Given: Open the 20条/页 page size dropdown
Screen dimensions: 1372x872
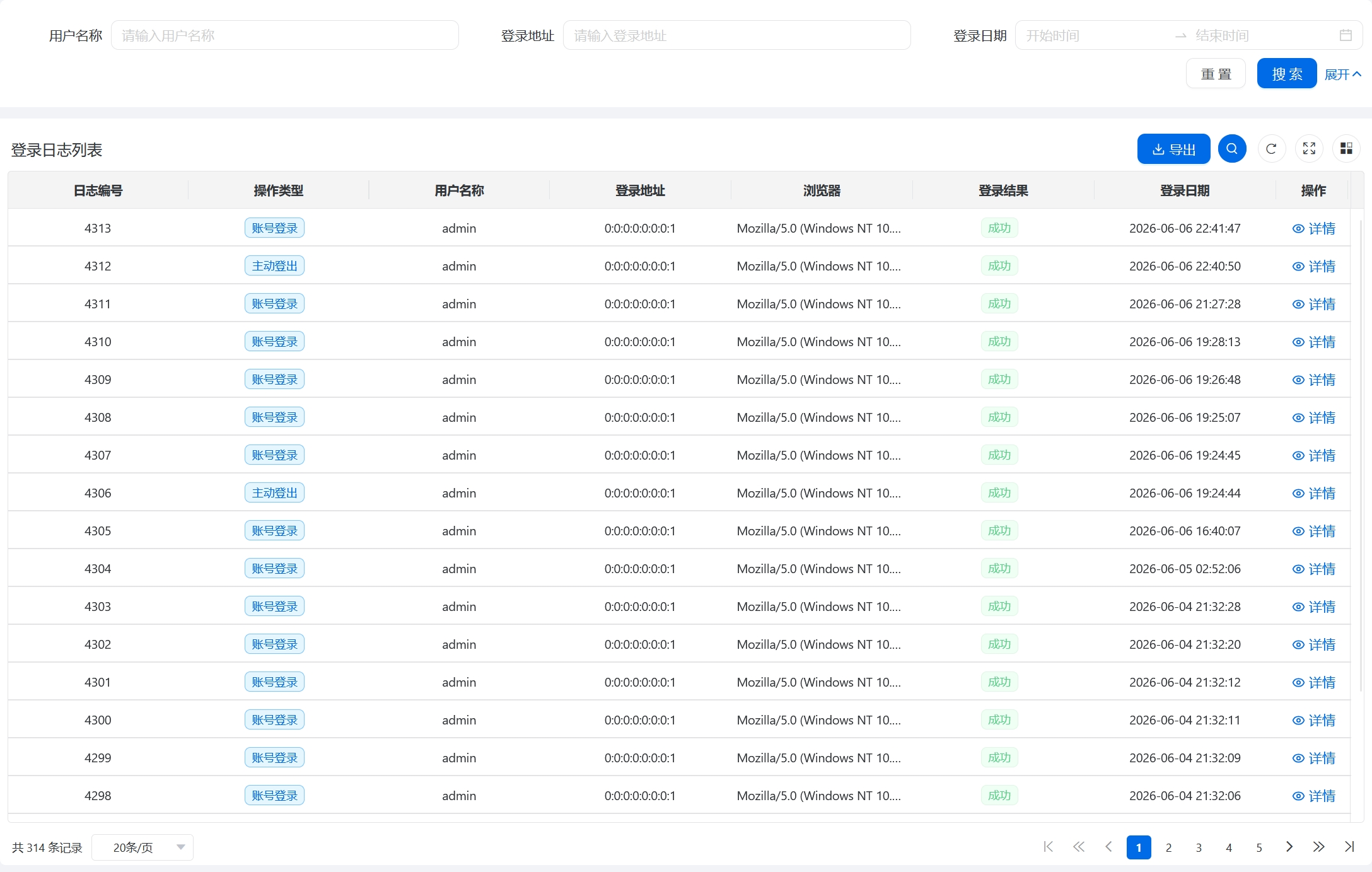Looking at the screenshot, I should pos(142,847).
